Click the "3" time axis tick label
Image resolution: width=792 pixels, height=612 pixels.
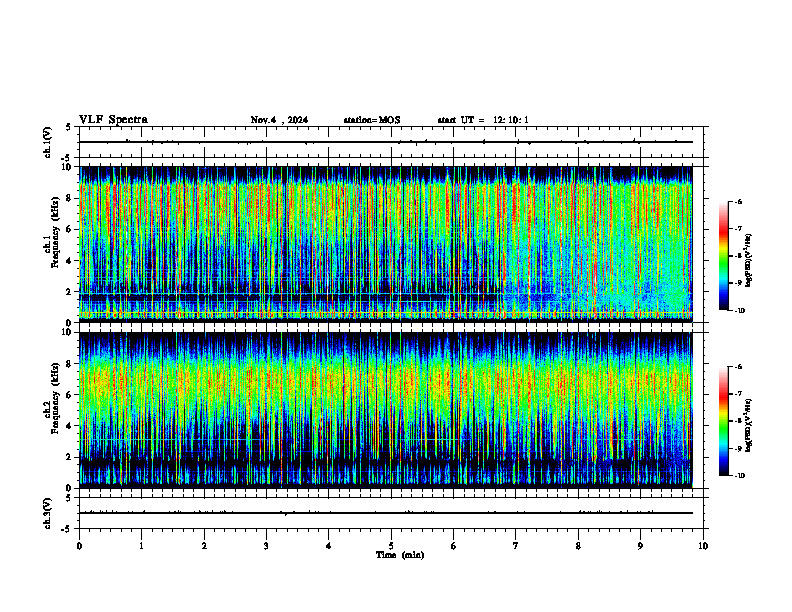(266, 546)
